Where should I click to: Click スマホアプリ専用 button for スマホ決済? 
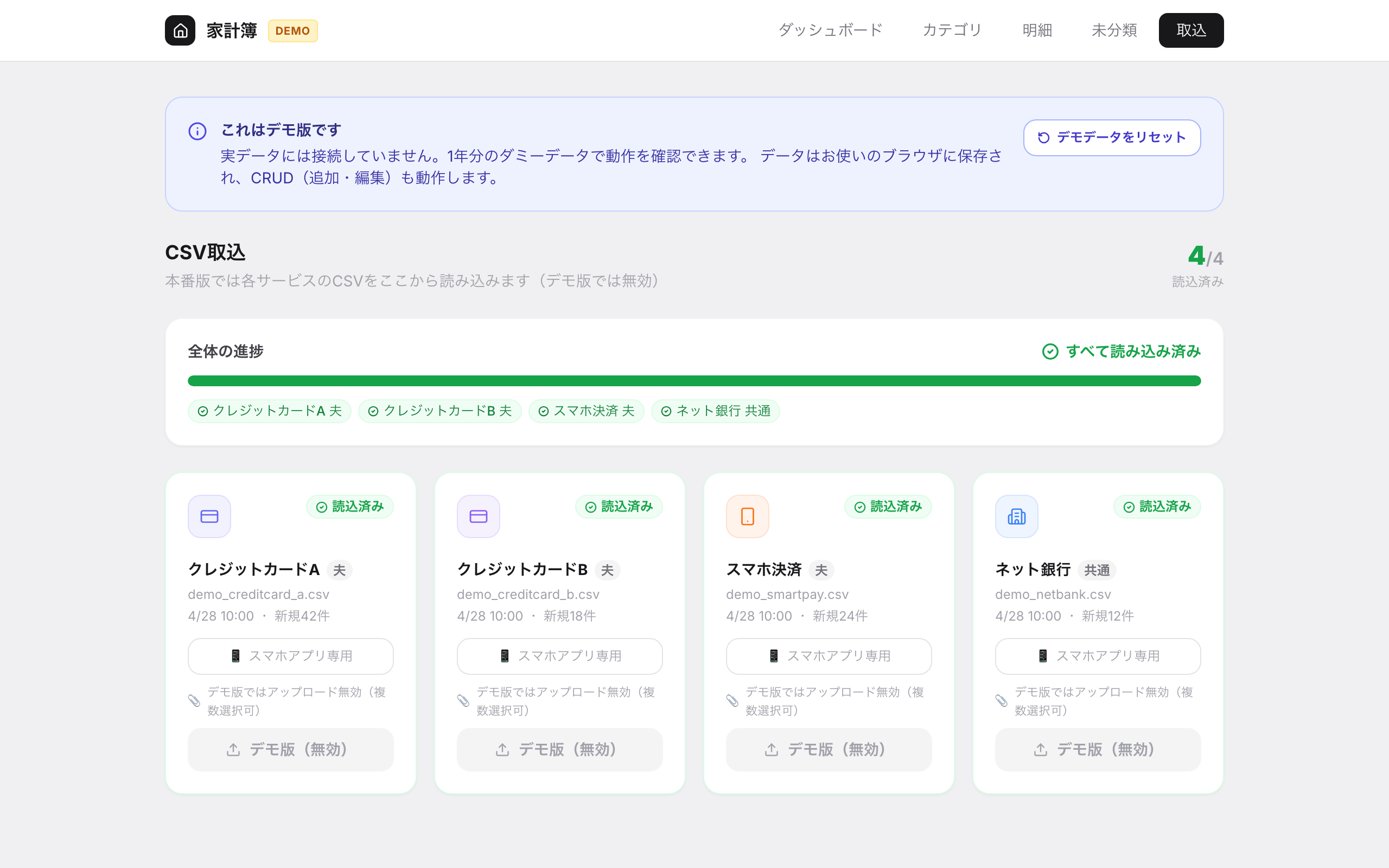(x=829, y=656)
